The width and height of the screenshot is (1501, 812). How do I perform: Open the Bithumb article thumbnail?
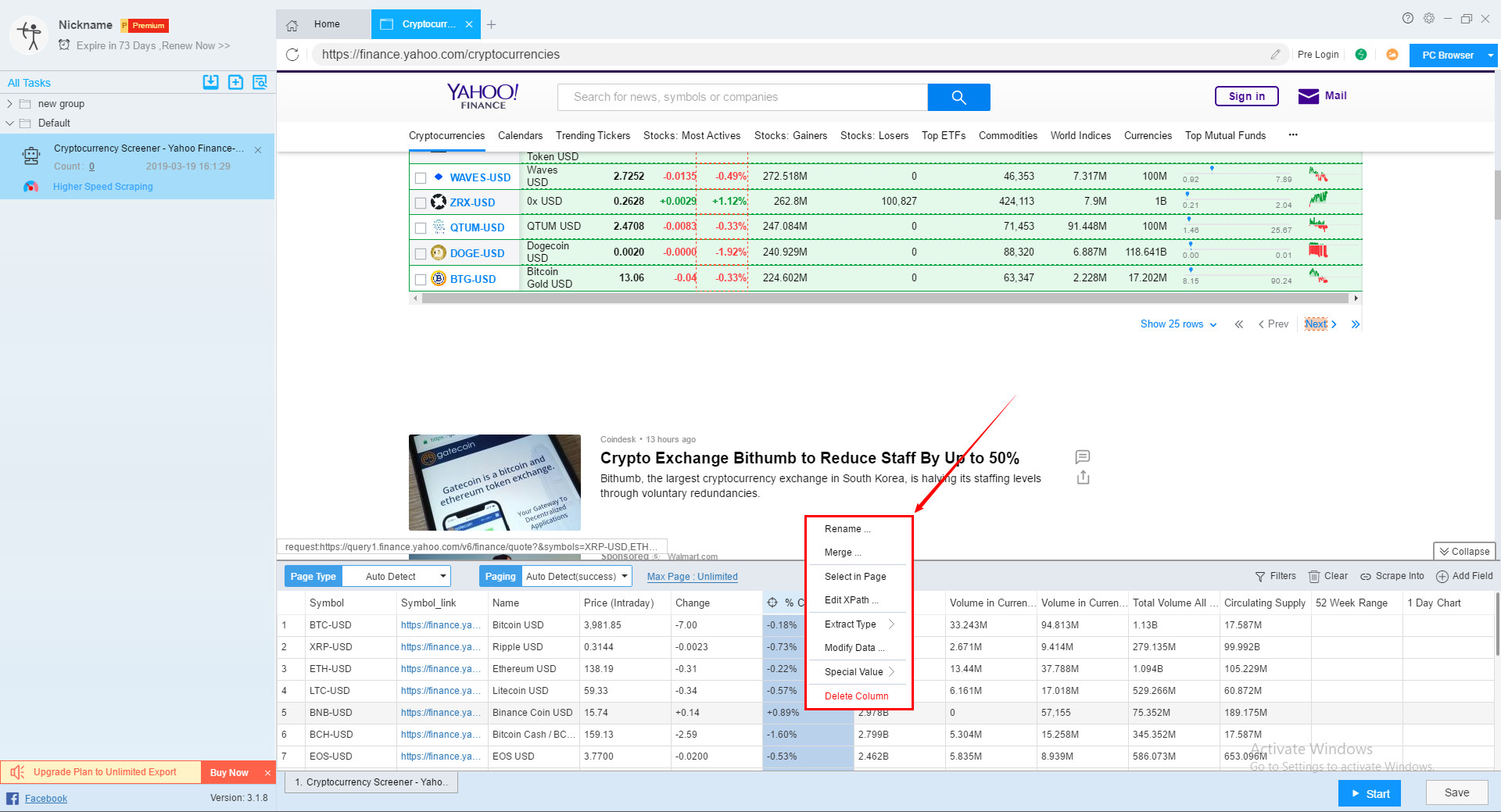pos(494,482)
